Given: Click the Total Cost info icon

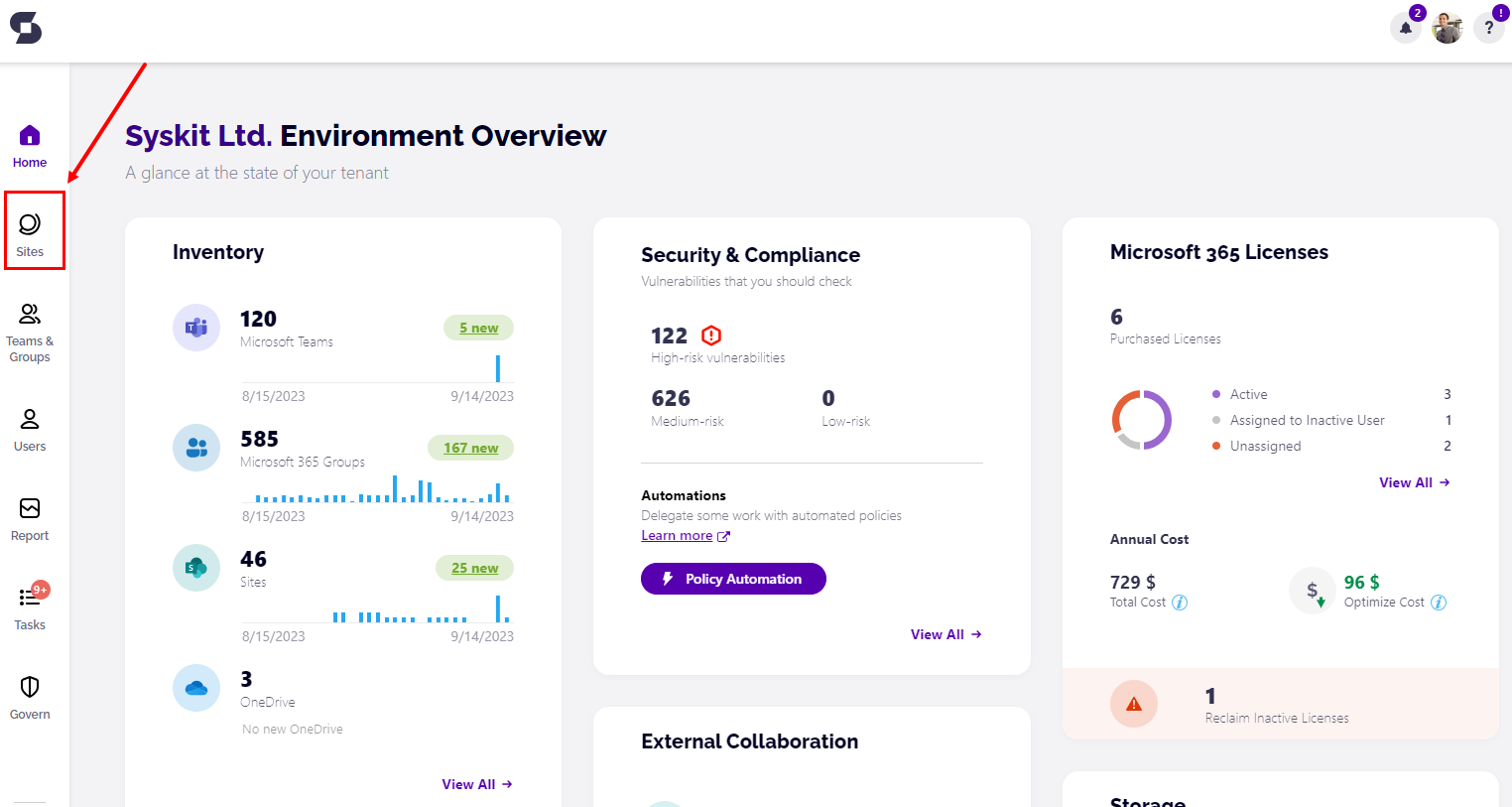Looking at the screenshot, I should (1180, 603).
